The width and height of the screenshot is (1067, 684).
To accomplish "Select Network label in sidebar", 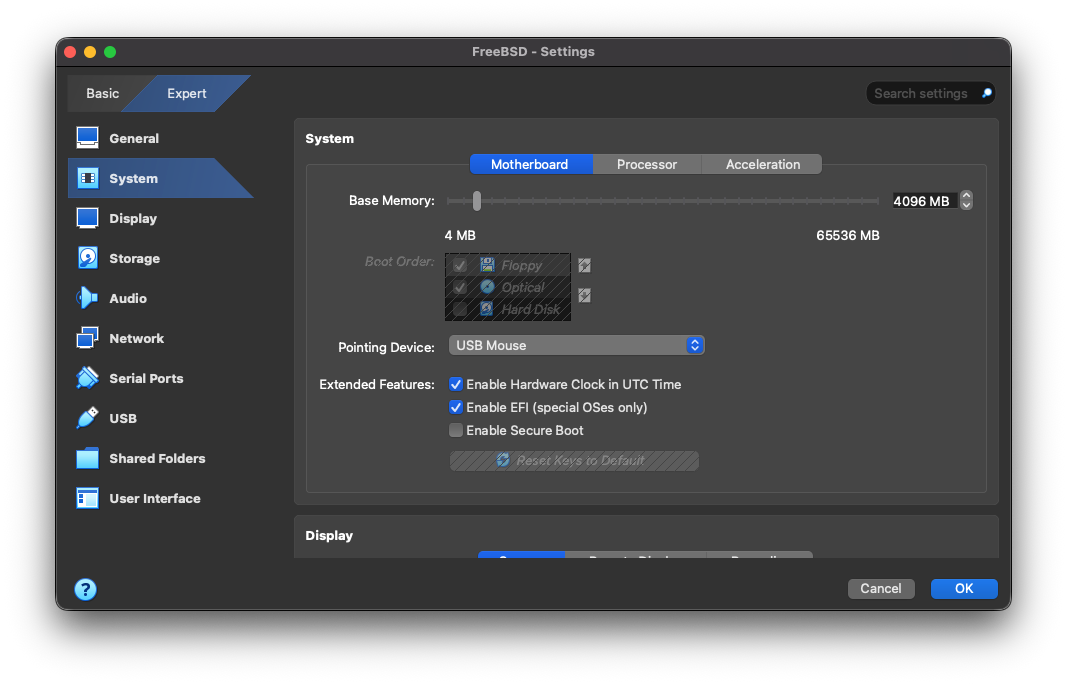I will tap(137, 338).
